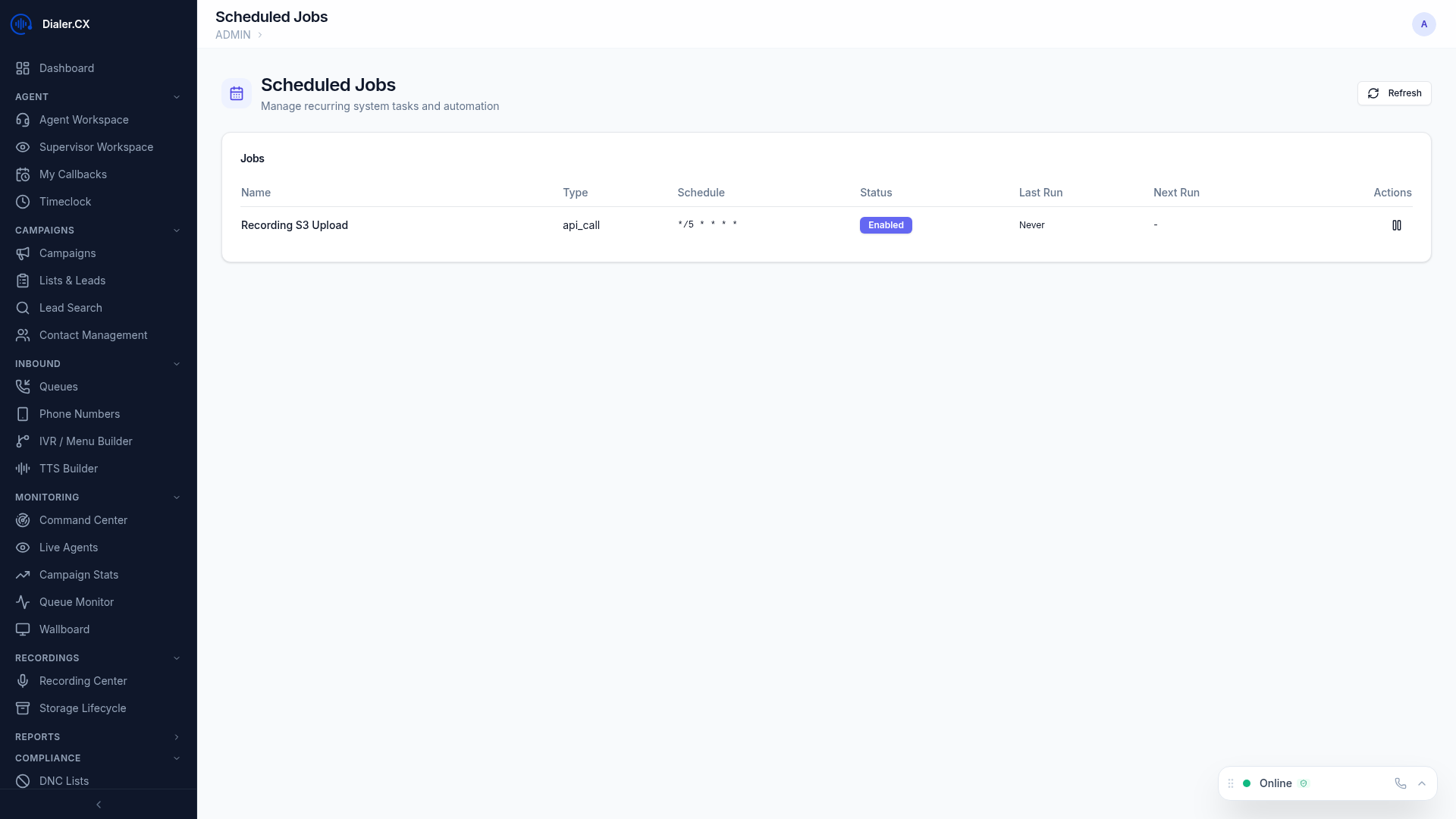Open the Recording S3 Upload job name link

click(294, 225)
